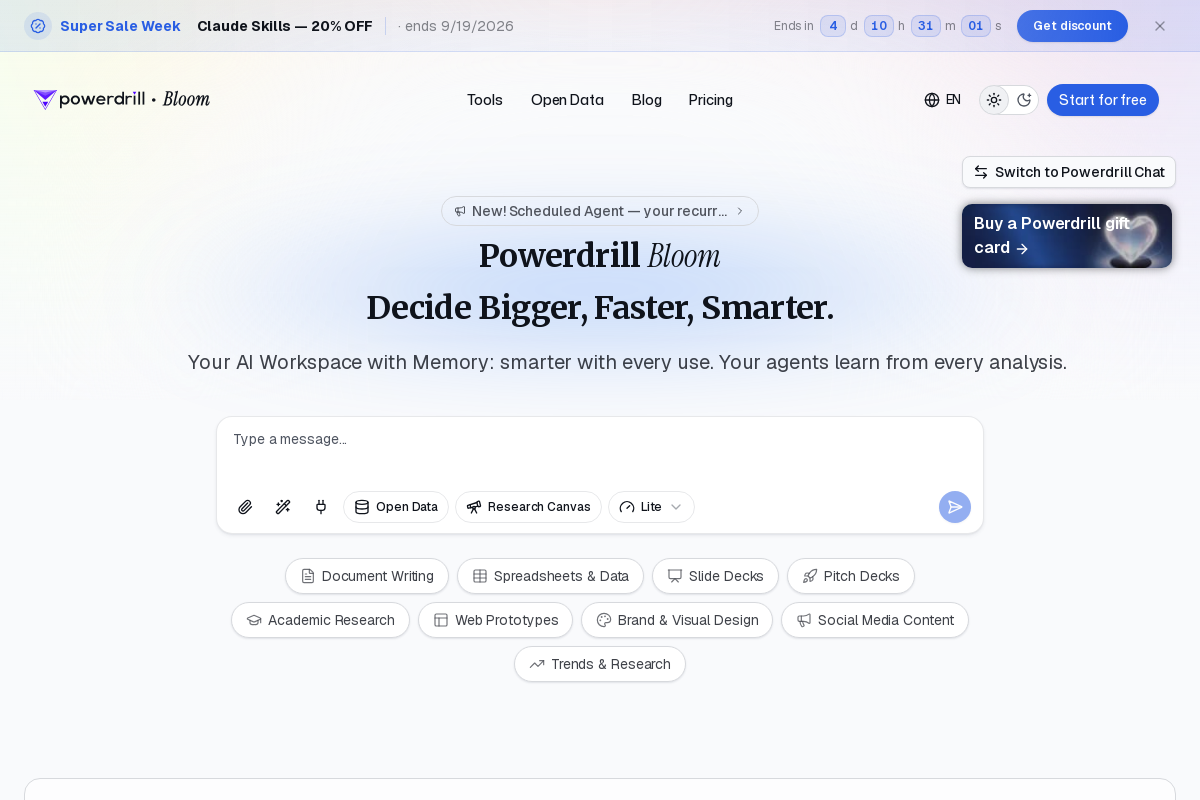Switch to Powerdrill Chat
The width and height of the screenshot is (1200, 800).
[x=1069, y=172]
